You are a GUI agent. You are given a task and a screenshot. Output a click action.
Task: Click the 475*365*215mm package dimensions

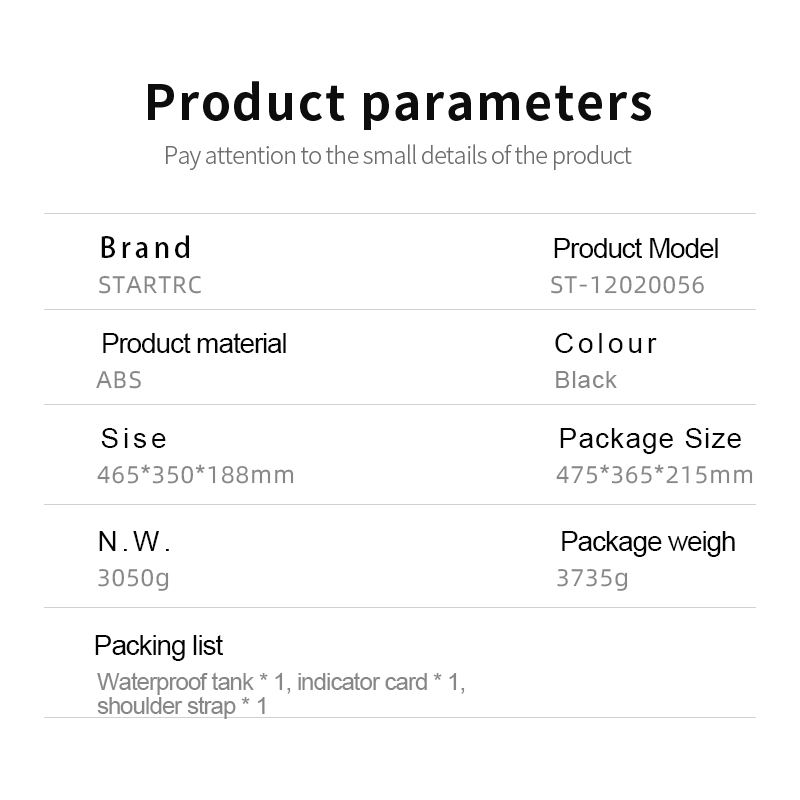point(655,475)
